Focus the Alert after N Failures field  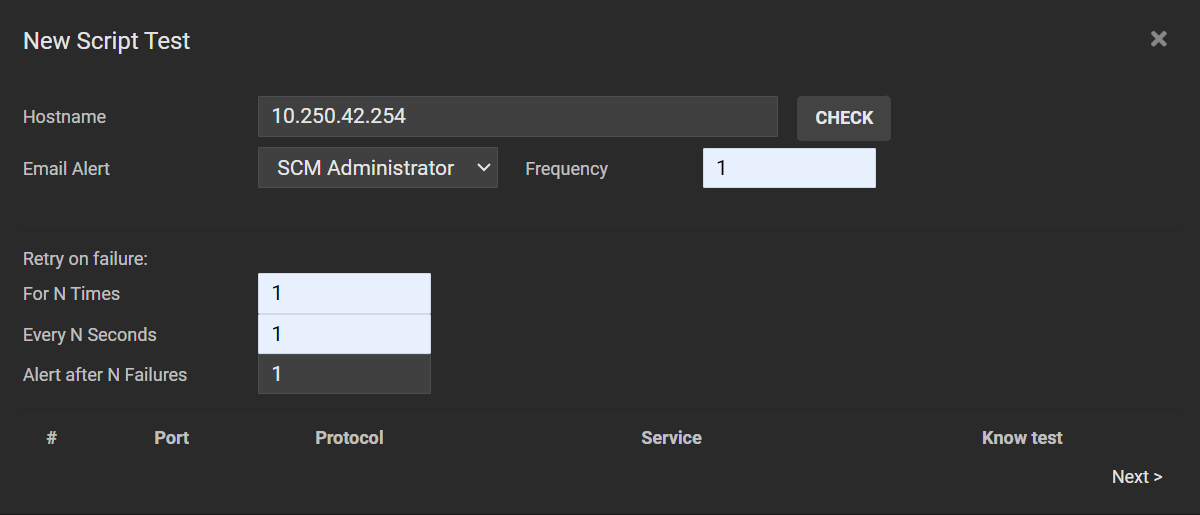click(344, 374)
